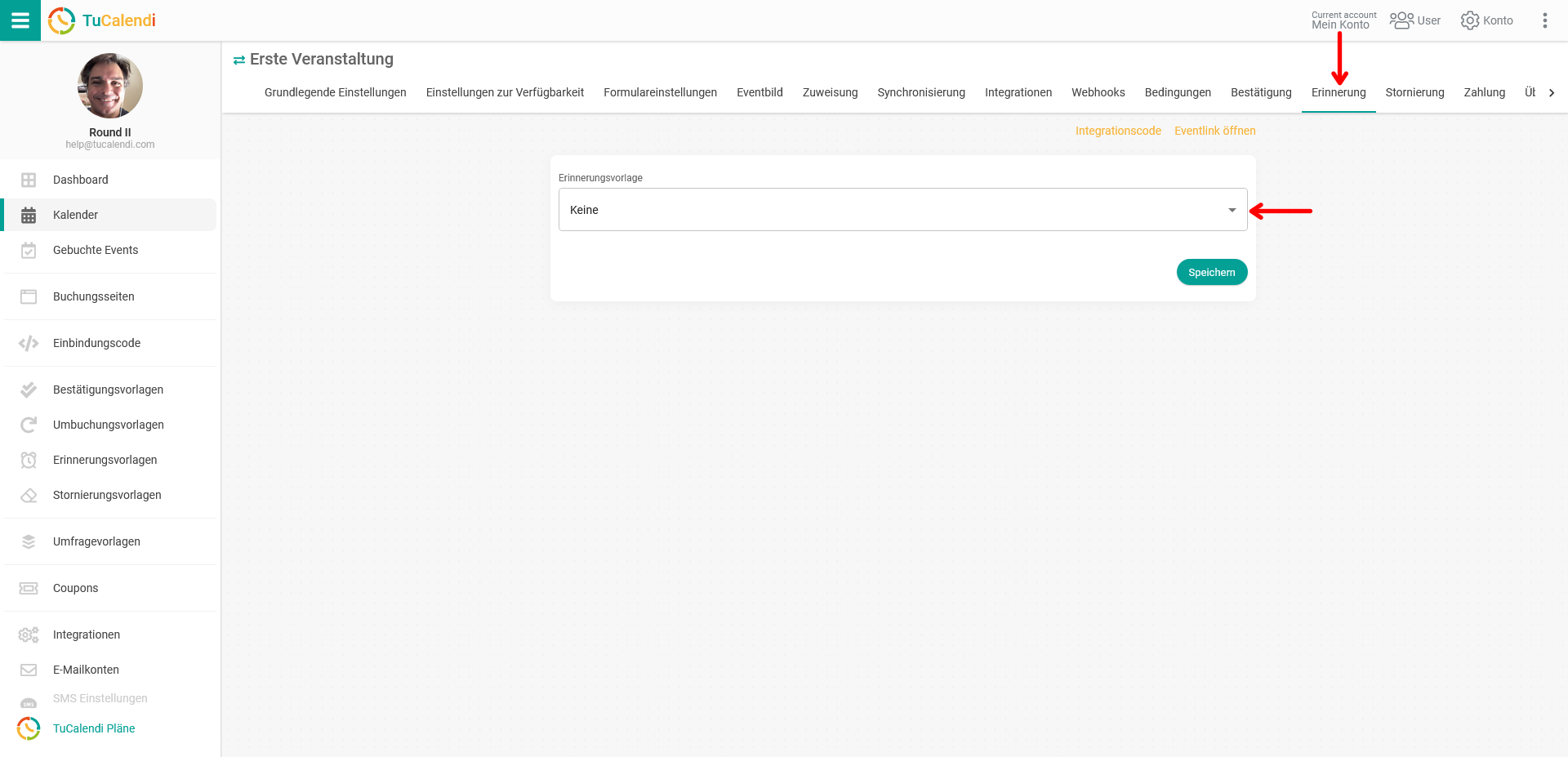1568x757 pixels.
Task: Open the Stornierung tab
Action: tap(1414, 92)
